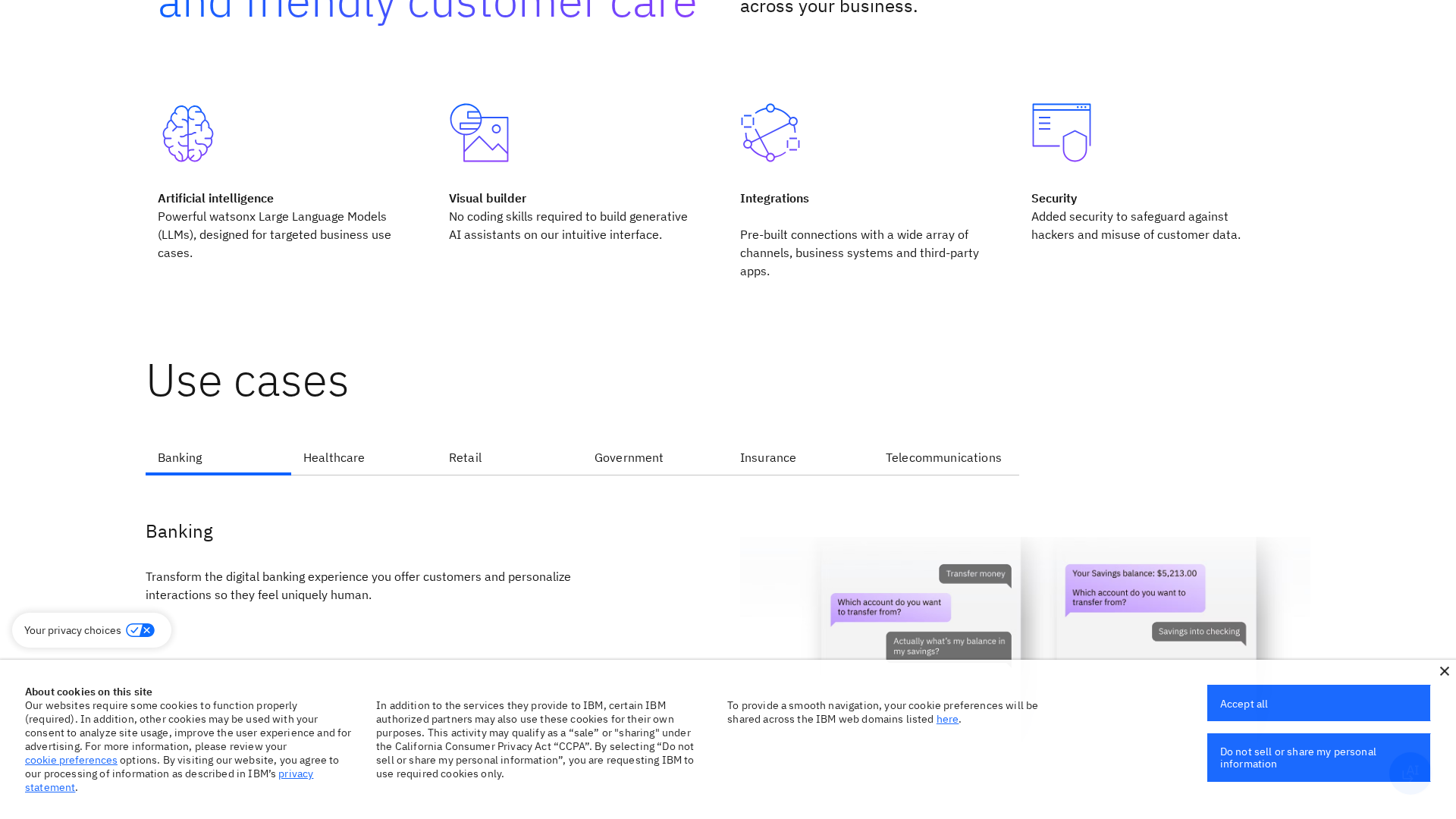This screenshot has width=1456, height=819.
Task: Switch to the Healthcare tab
Action: tap(334, 457)
